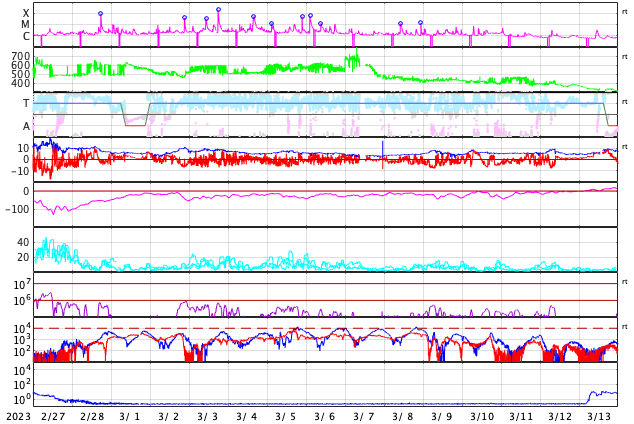Viewport: 634px width, 424px height.
Task: Click the 3/11 date label
Action: tap(521, 417)
